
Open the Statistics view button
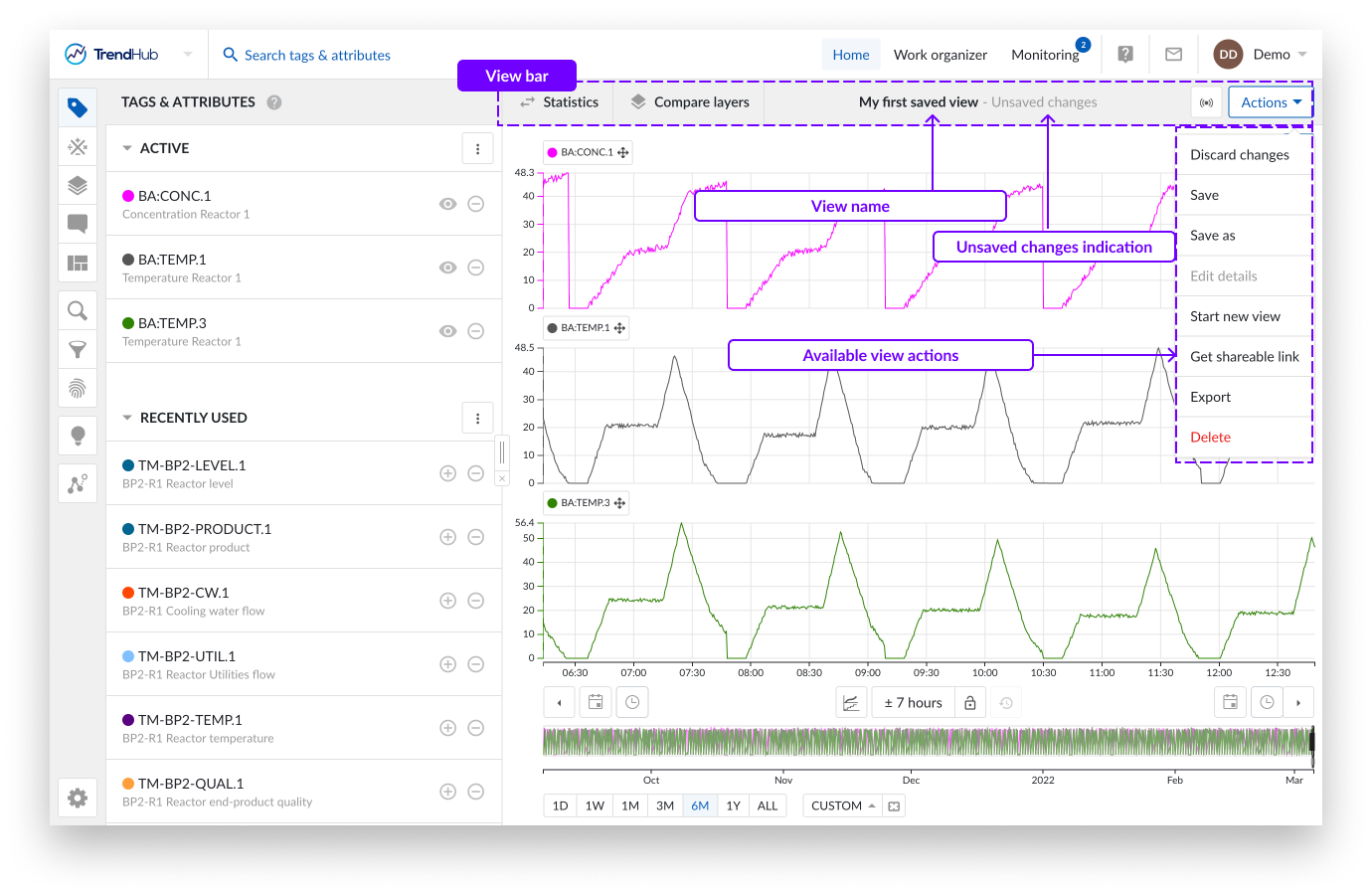[559, 102]
